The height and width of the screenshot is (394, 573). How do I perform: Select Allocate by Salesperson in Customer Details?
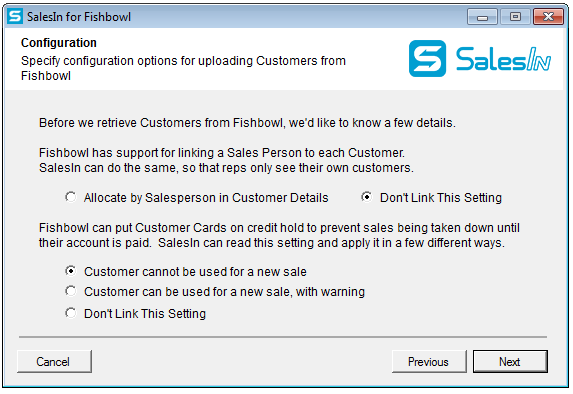(x=197, y=197)
